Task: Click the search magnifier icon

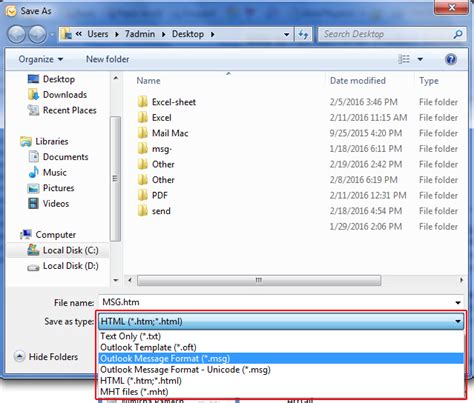Action: tap(458, 34)
